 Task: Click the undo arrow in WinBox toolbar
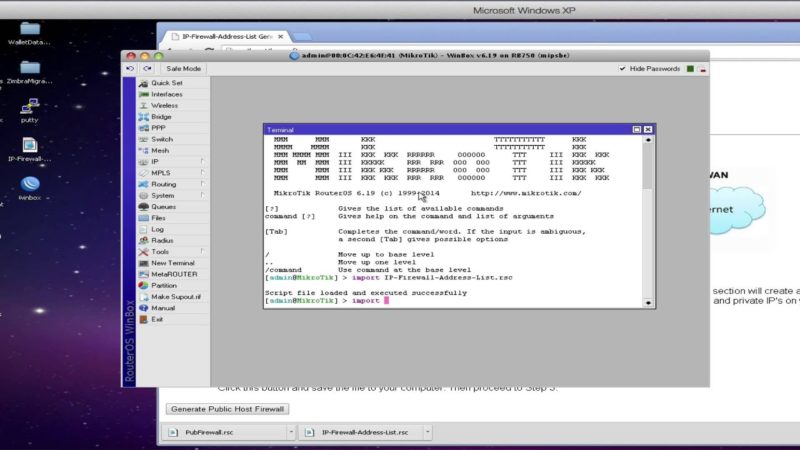[x=130, y=69]
